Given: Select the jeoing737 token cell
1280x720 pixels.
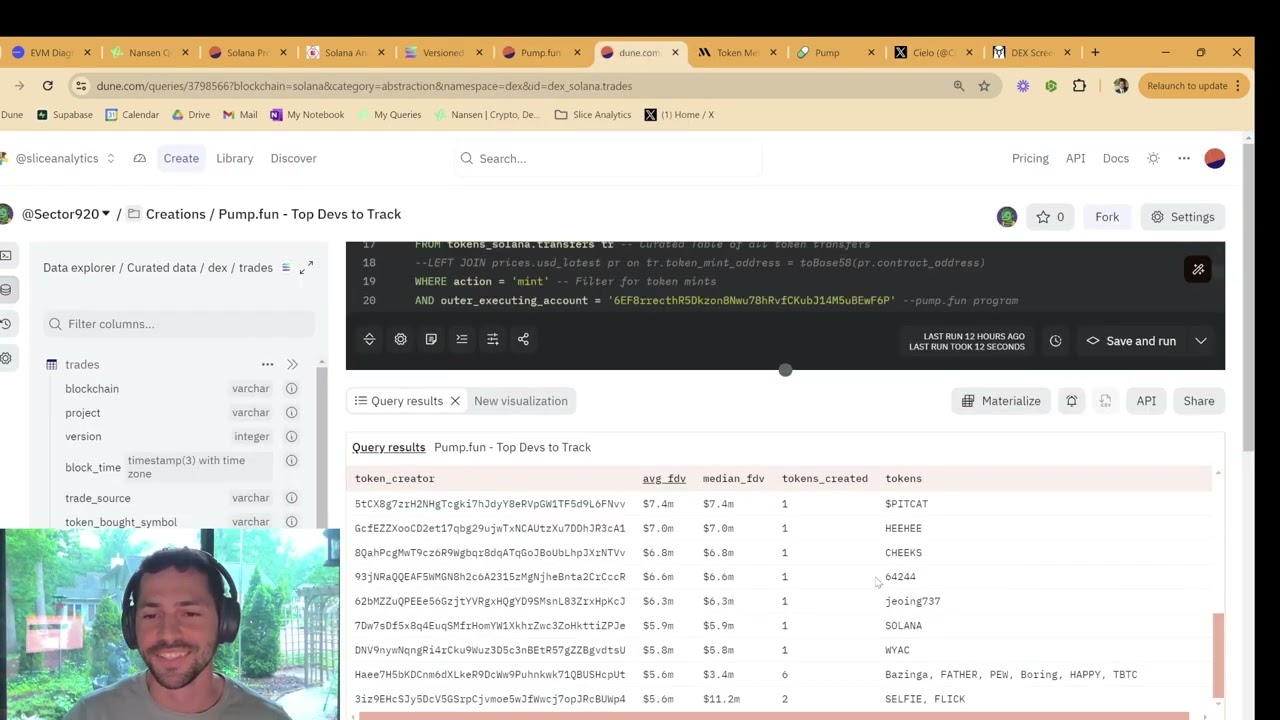Looking at the screenshot, I should click(912, 601).
